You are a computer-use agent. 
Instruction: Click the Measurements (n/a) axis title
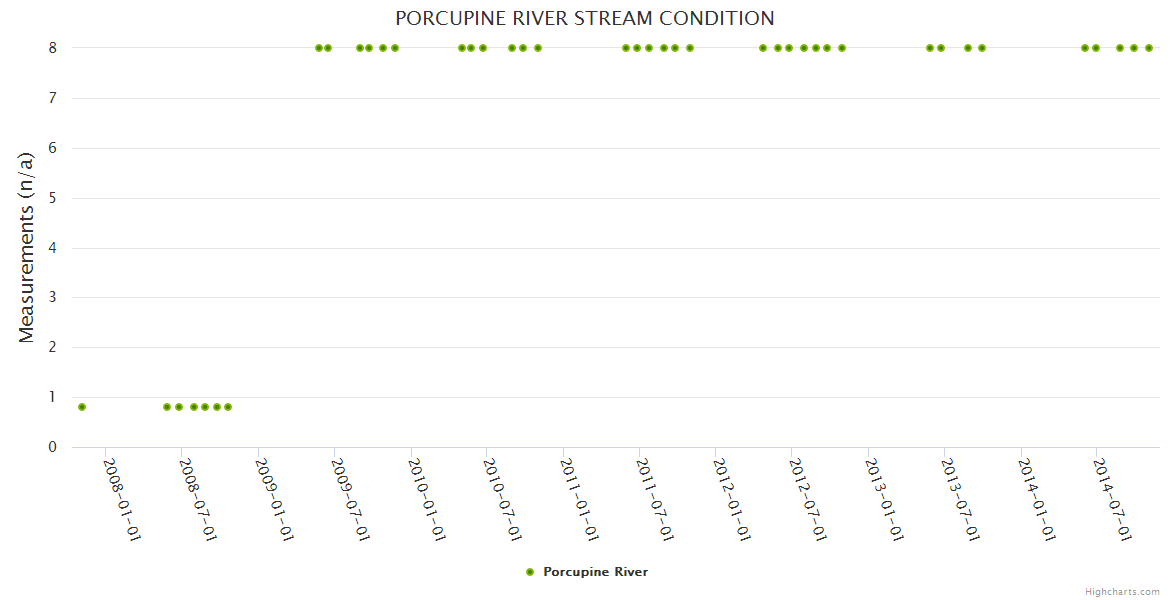27,247
